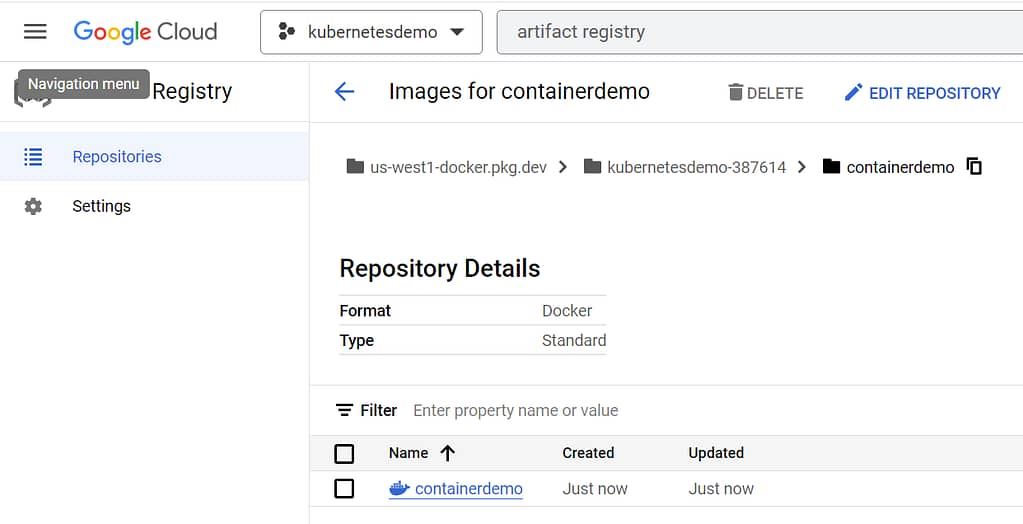Click the Docker whale icon for containerdemo
1023x524 pixels.
pos(399,488)
